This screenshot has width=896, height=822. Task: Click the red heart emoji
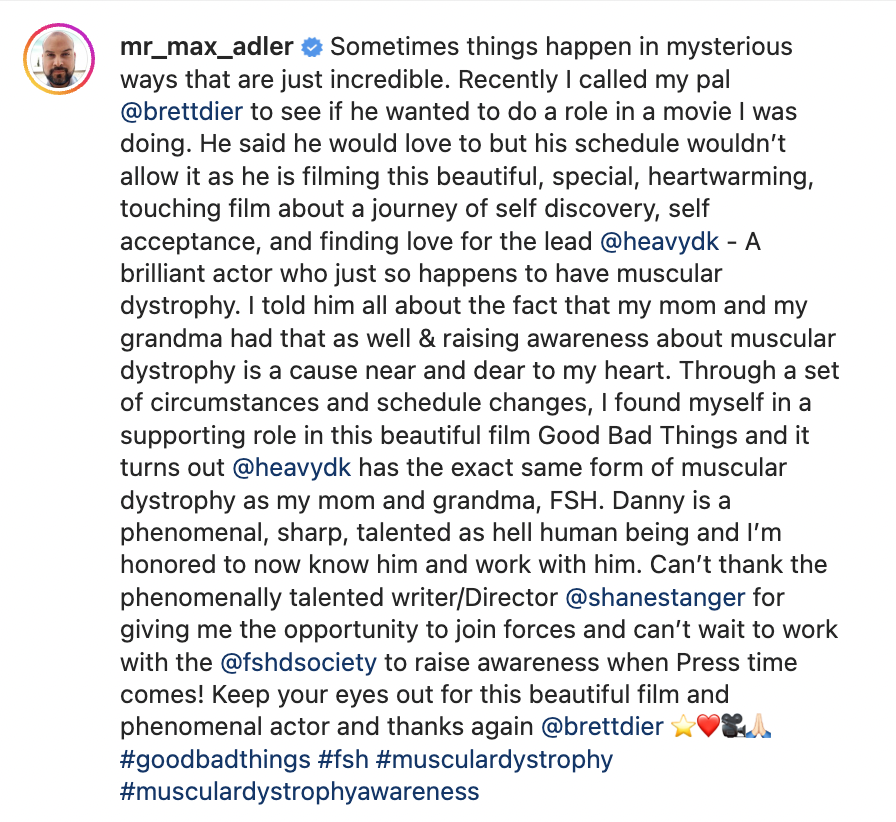pyautogui.click(x=709, y=727)
